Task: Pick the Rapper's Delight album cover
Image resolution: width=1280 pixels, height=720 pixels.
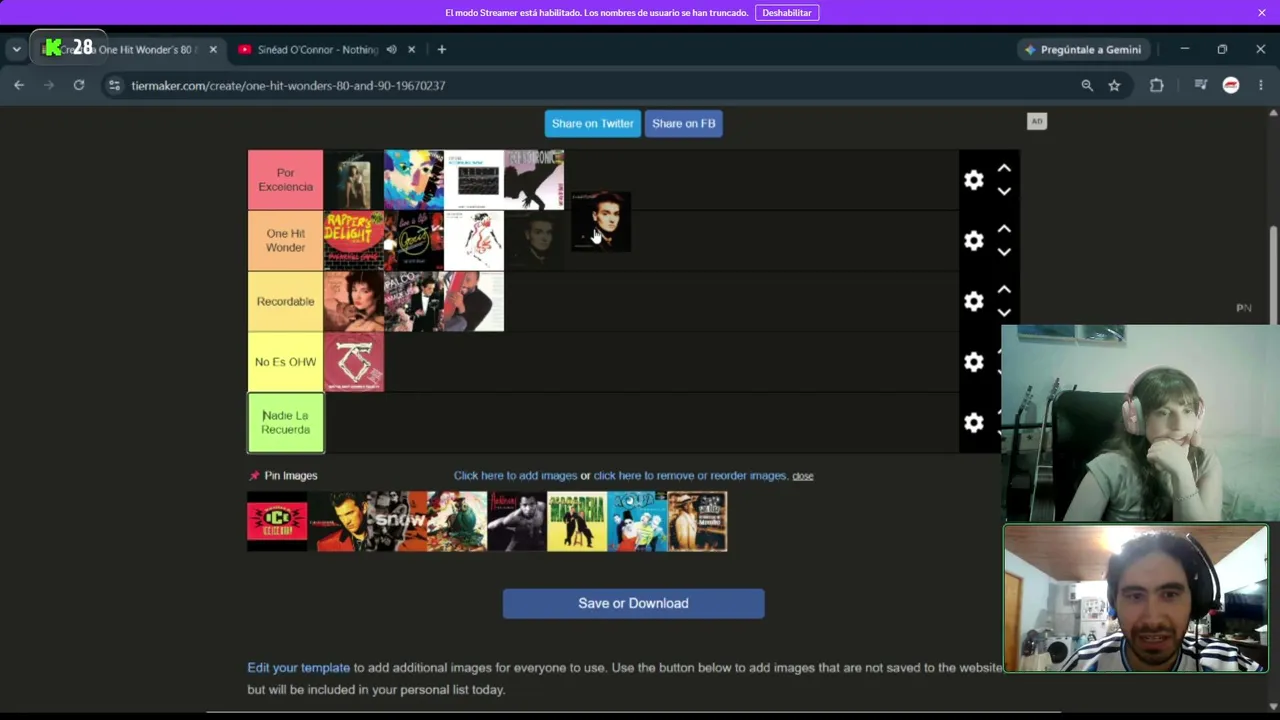Action: coord(354,241)
